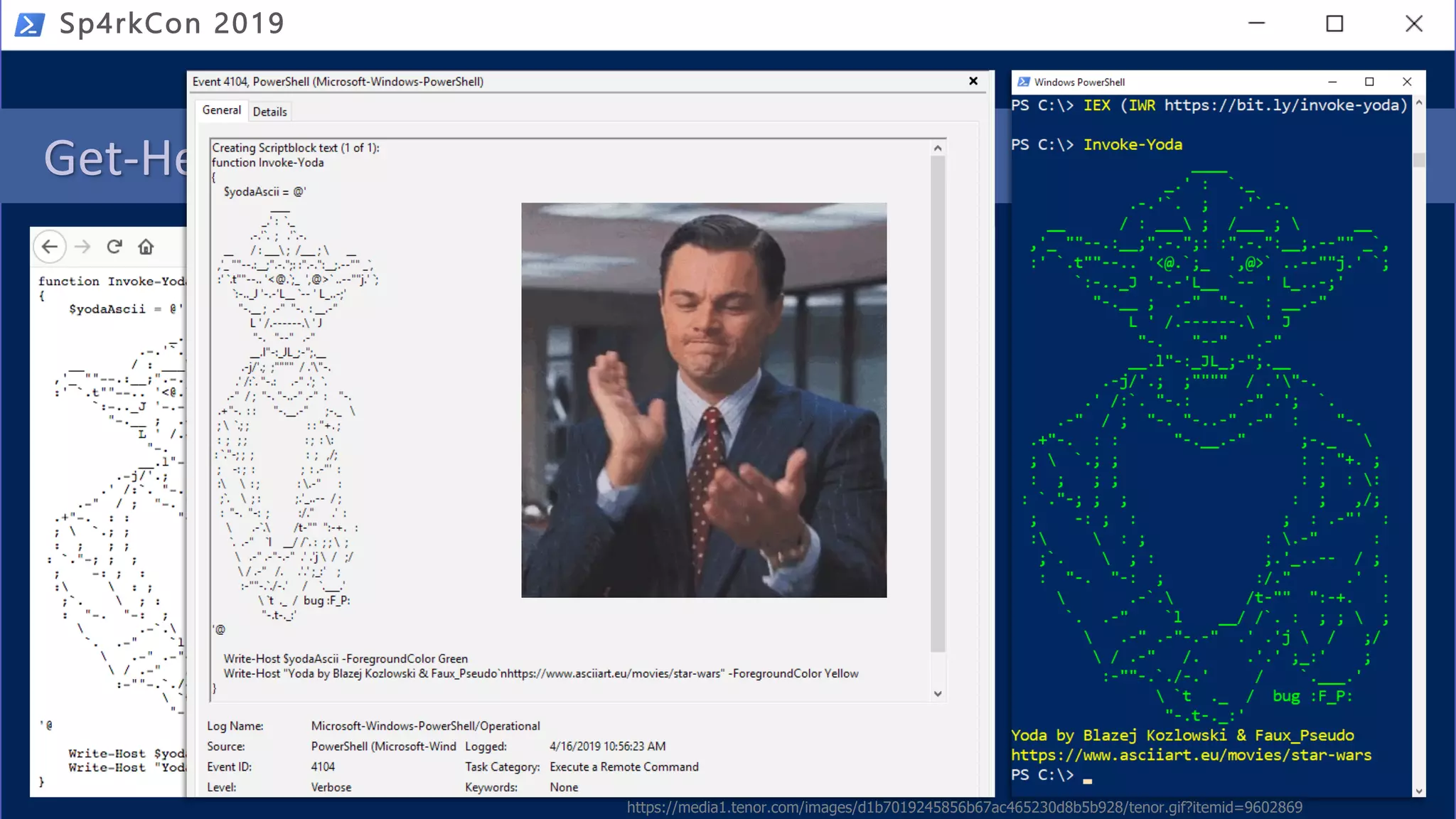
Task: Maximize the Sp4rkCon 2019 window
Action: coord(1335,23)
